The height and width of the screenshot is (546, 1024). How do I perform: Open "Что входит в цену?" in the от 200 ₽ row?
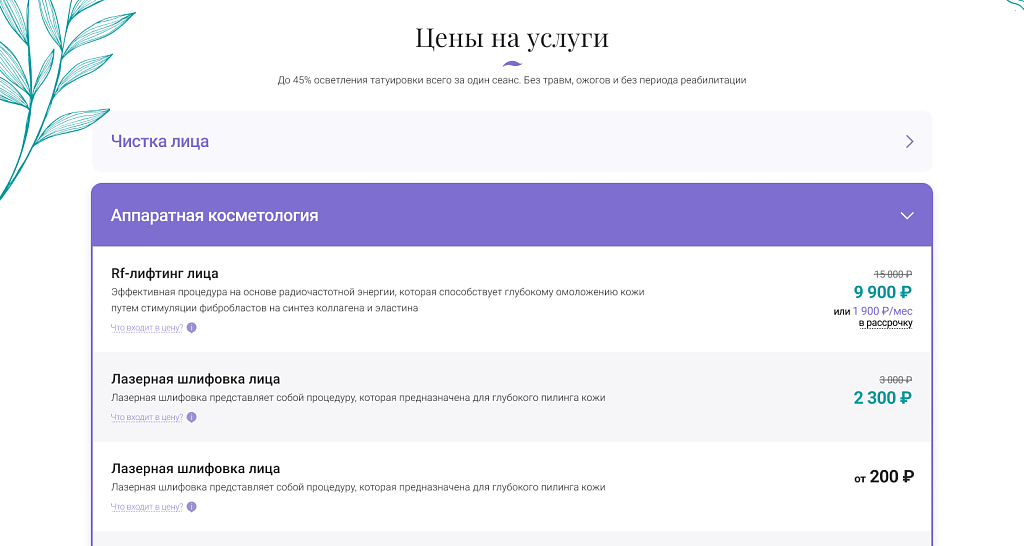point(147,507)
